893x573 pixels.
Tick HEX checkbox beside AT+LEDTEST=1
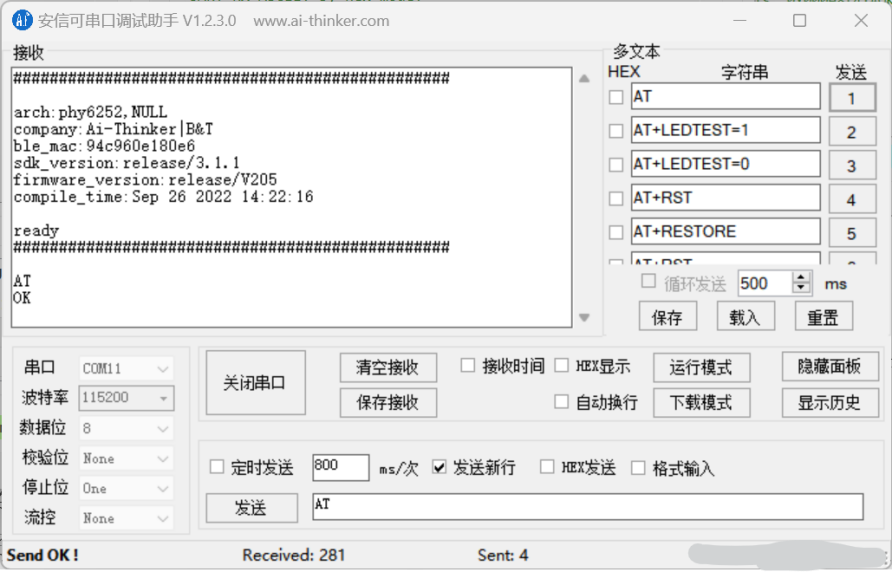click(x=616, y=131)
